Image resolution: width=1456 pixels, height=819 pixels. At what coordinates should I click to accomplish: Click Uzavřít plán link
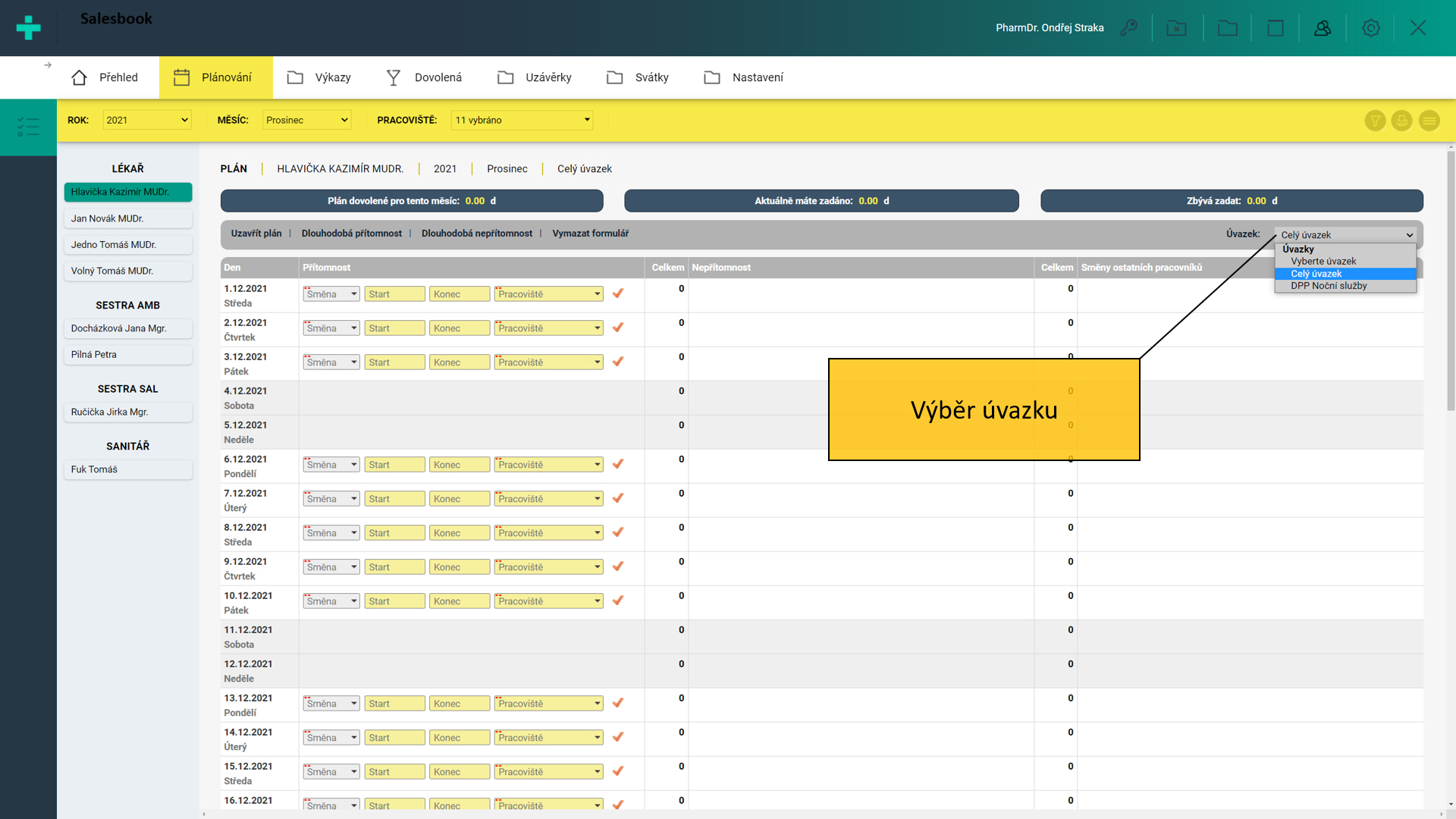click(x=256, y=234)
